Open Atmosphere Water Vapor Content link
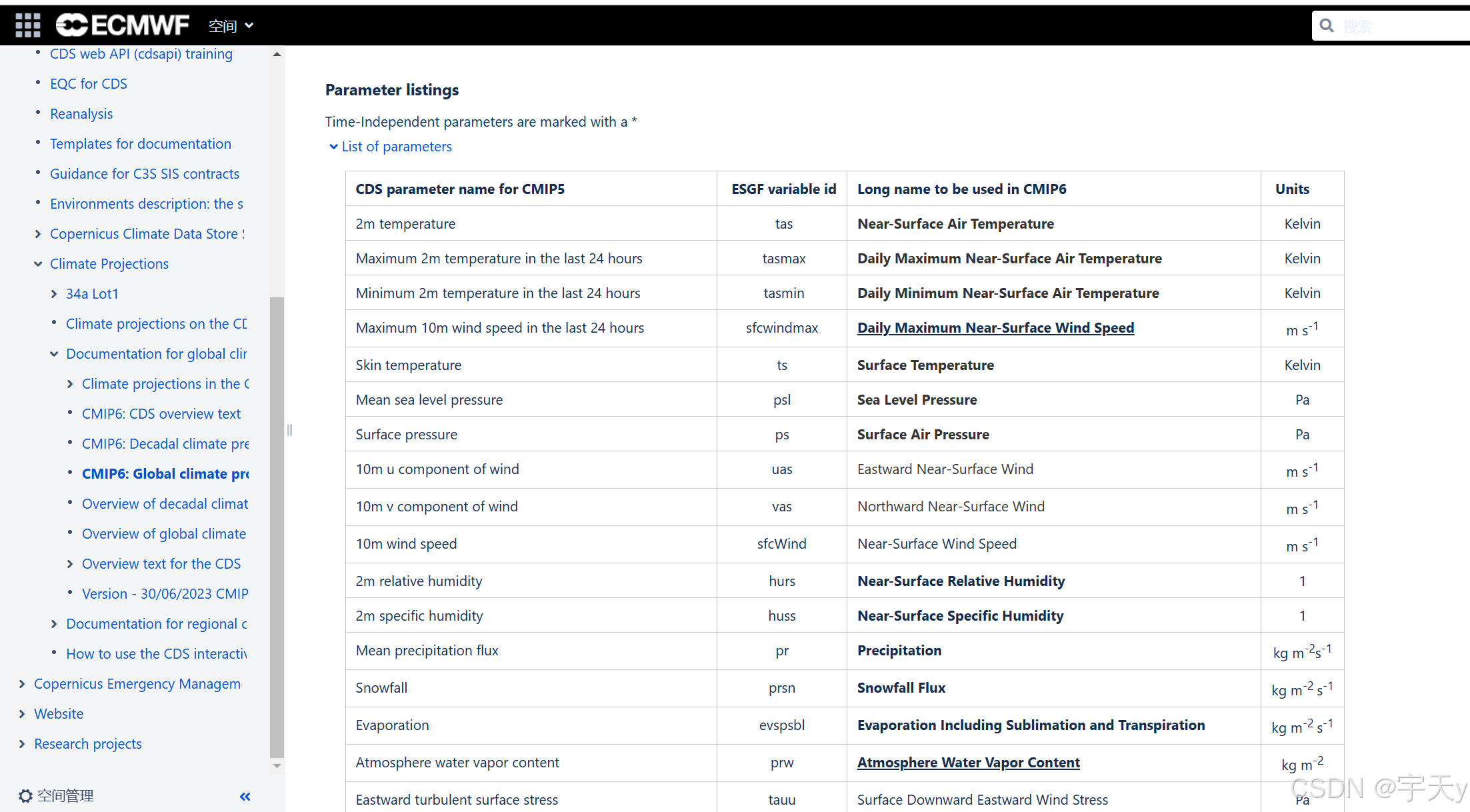Viewport: 1470px width, 812px height. point(968,763)
